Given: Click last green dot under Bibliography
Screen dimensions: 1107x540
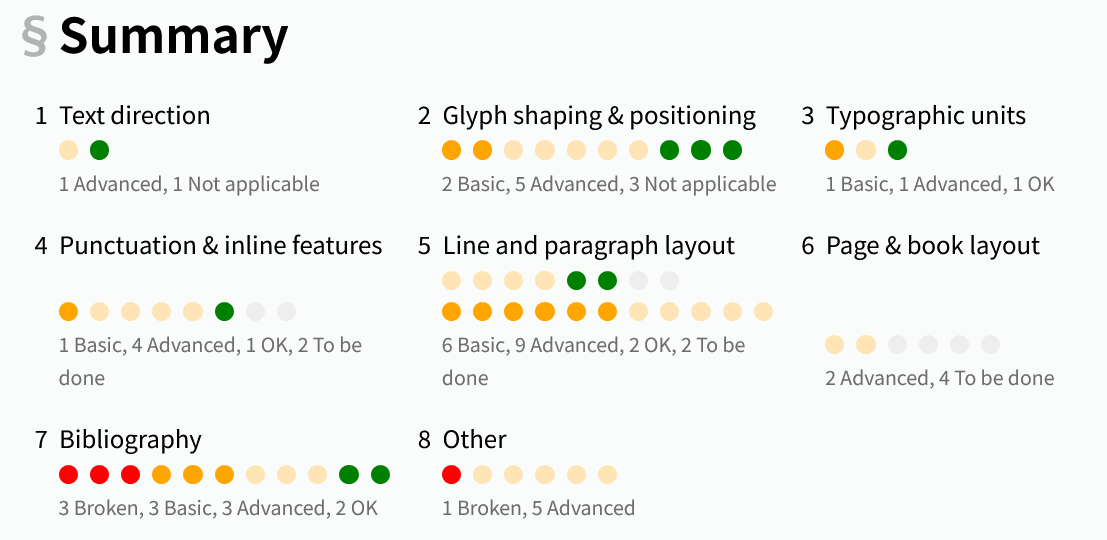Looking at the screenshot, I should (380, 475).
